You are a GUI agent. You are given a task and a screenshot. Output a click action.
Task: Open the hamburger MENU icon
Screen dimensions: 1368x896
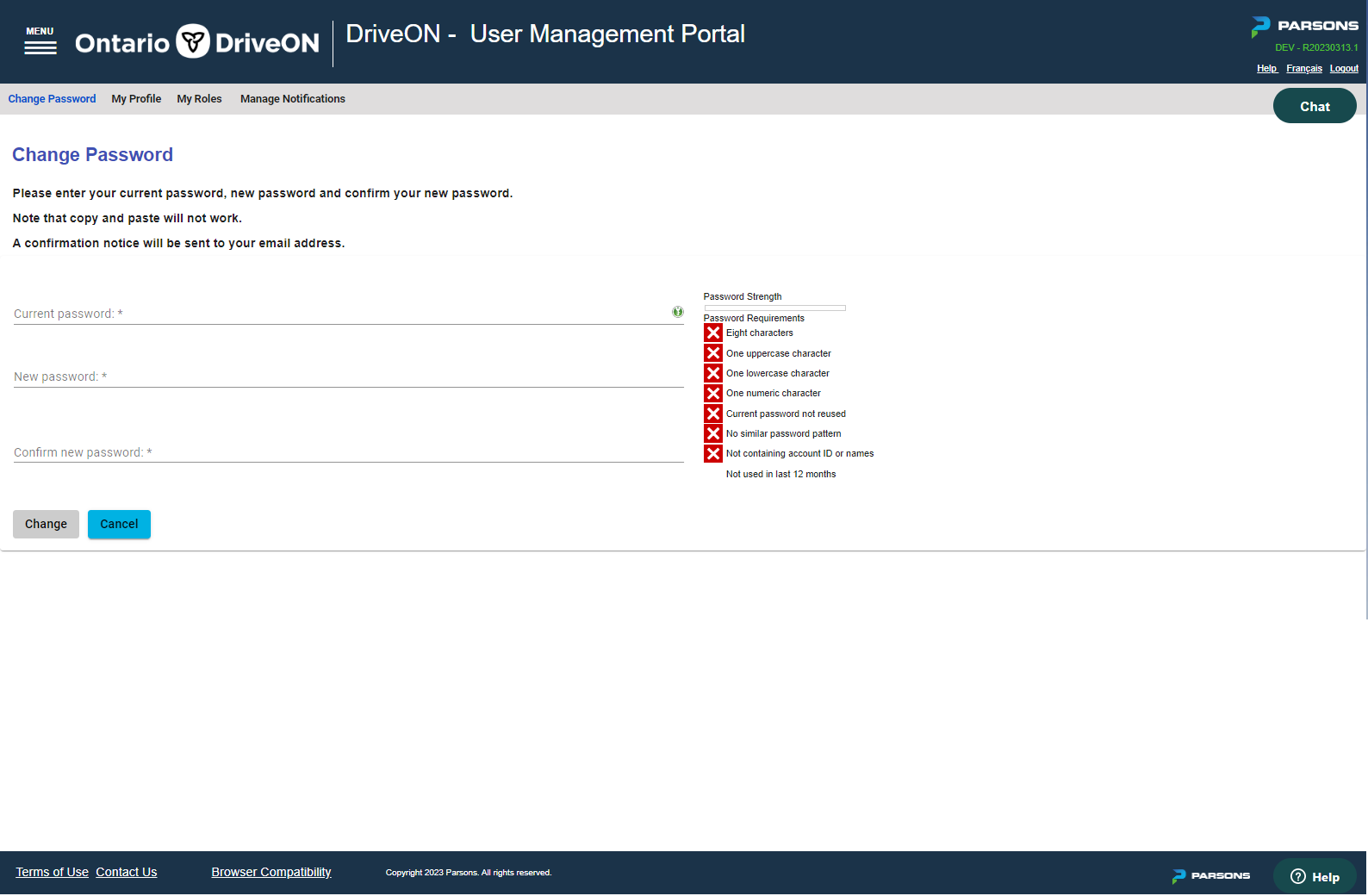[x=40, y=41]
